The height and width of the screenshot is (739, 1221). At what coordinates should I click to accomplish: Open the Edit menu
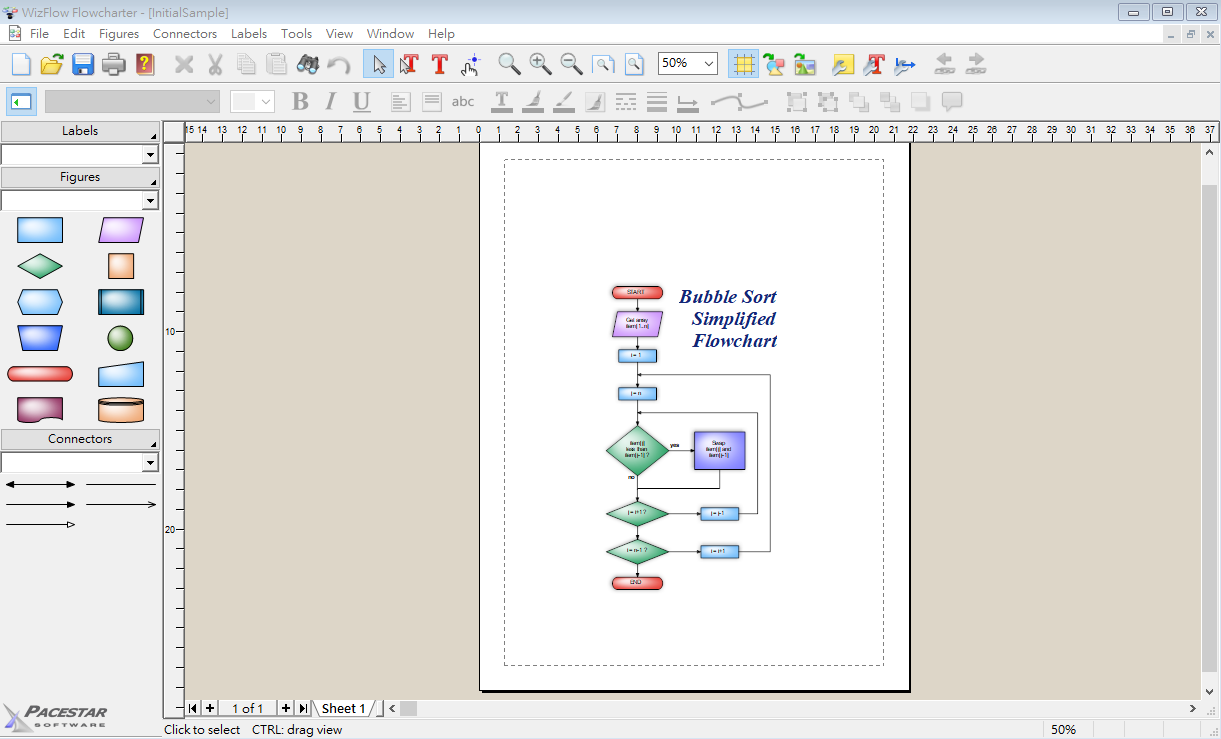click(x=74, y=33)
